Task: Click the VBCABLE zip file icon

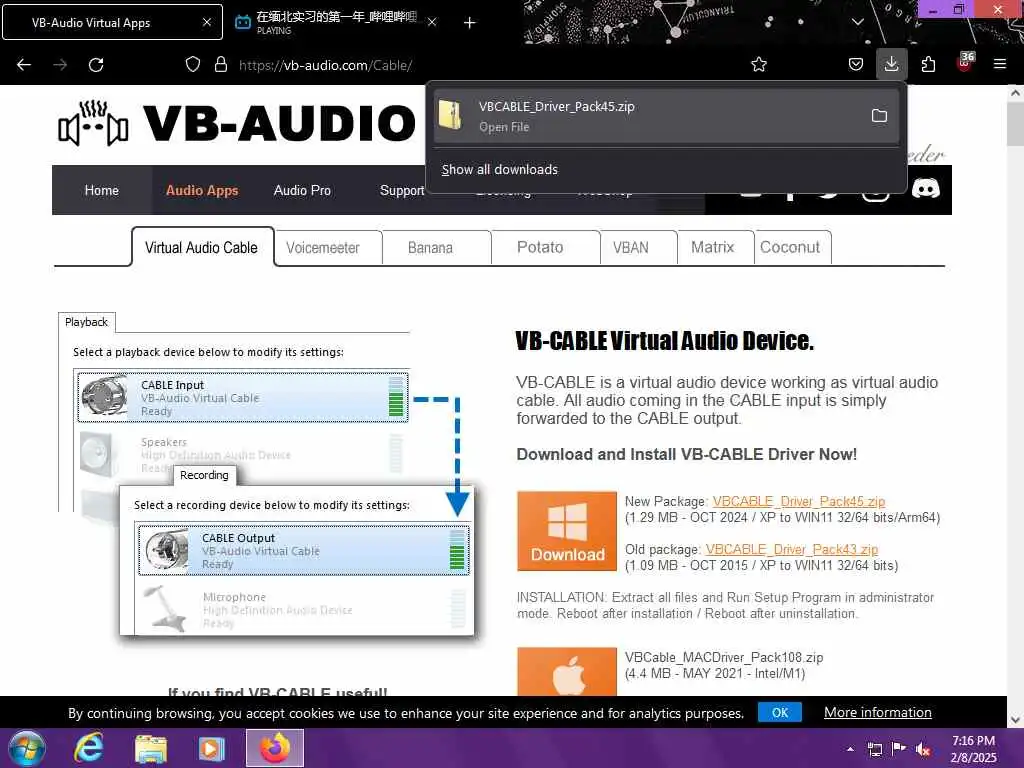Action: (x=450, y=116)
